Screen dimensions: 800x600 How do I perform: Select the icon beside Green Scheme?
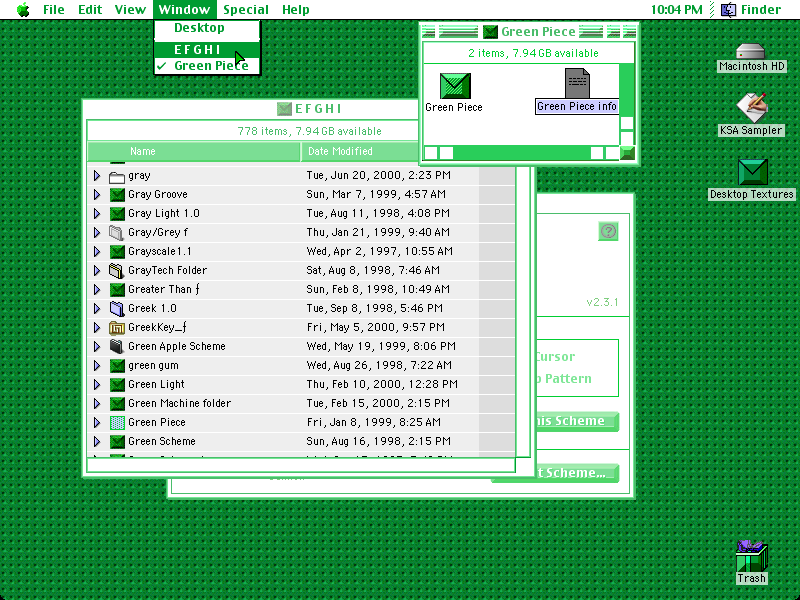[117, 442]
